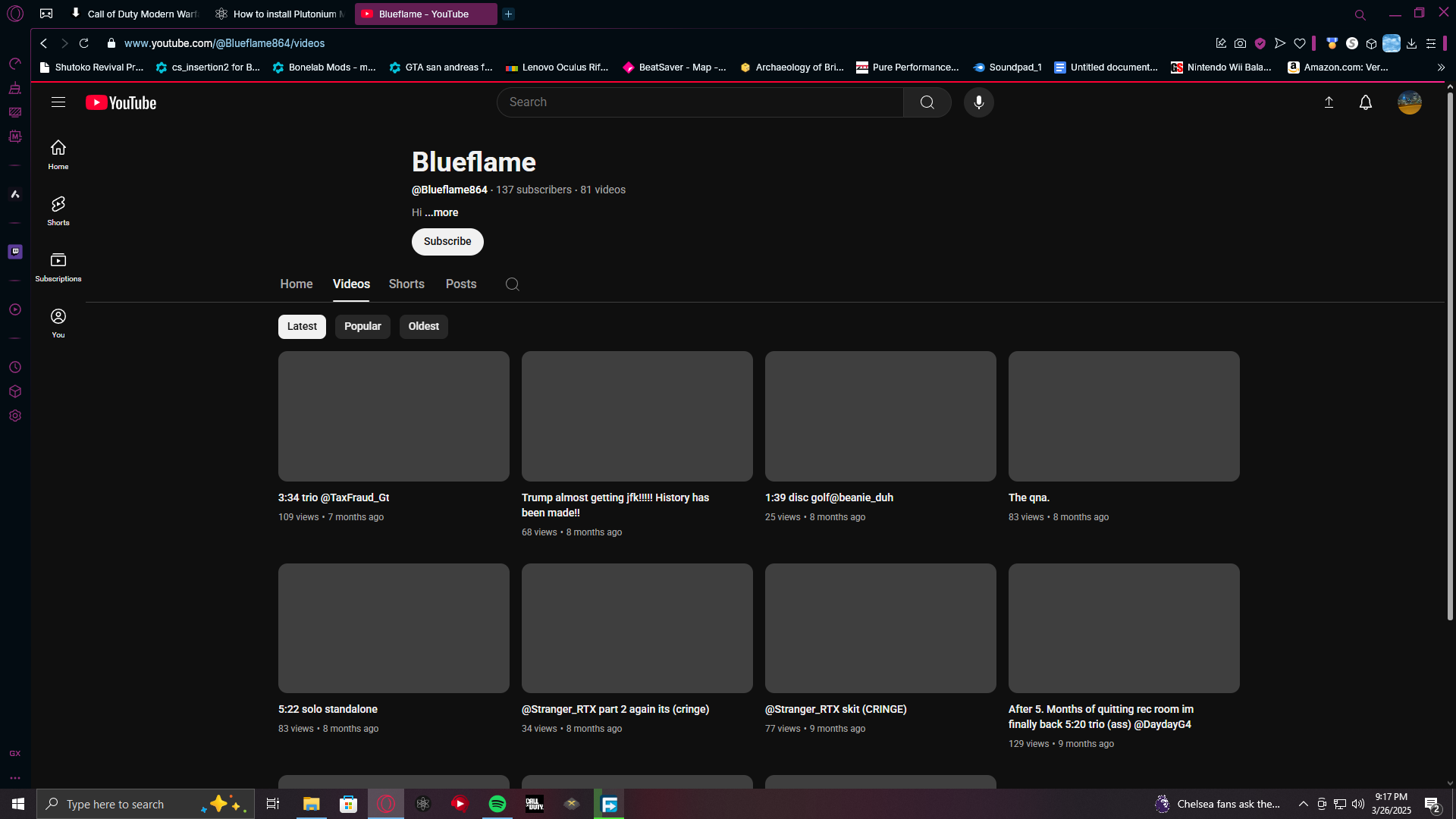The width and height of the screenshot is (1456, 819).
Task: Click the search magnifier button beside search box
Action: 927,102
